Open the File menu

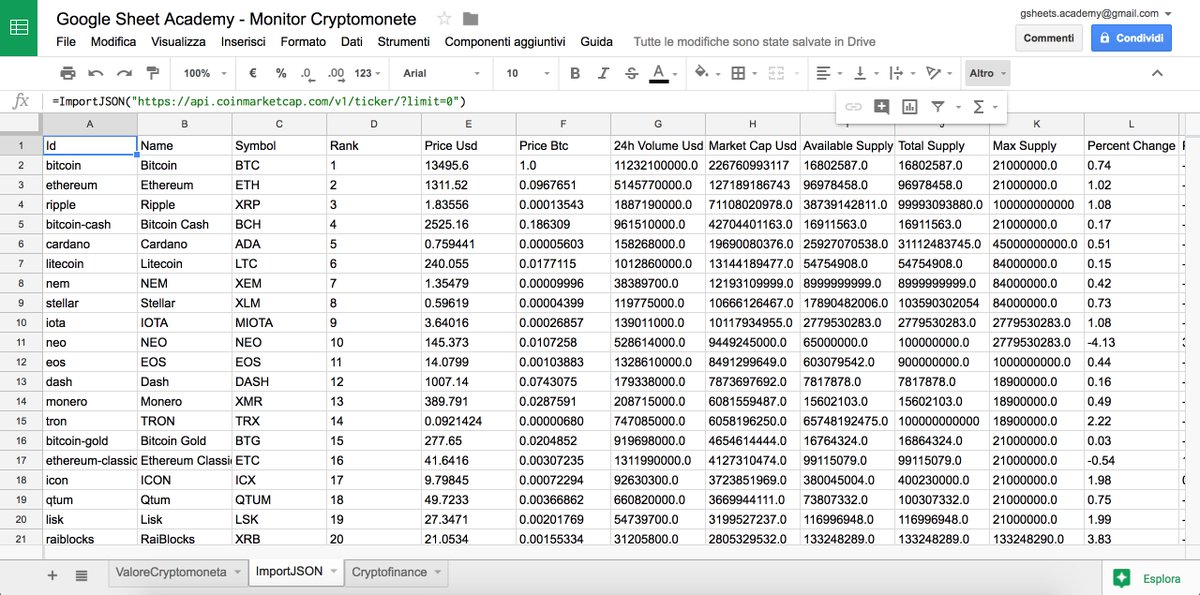pyautogui.click(x=66, y=42)
